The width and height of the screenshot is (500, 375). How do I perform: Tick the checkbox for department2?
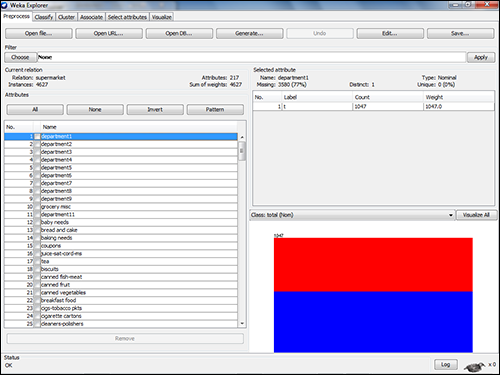coord(37,144)
